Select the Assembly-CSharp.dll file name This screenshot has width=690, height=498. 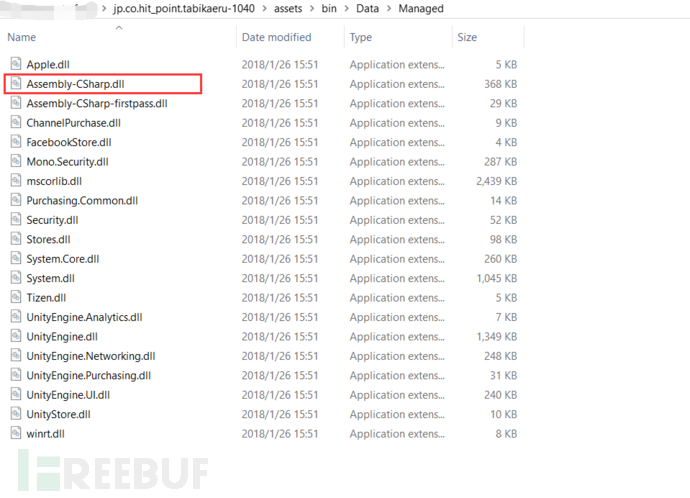(x=75, y=84)
